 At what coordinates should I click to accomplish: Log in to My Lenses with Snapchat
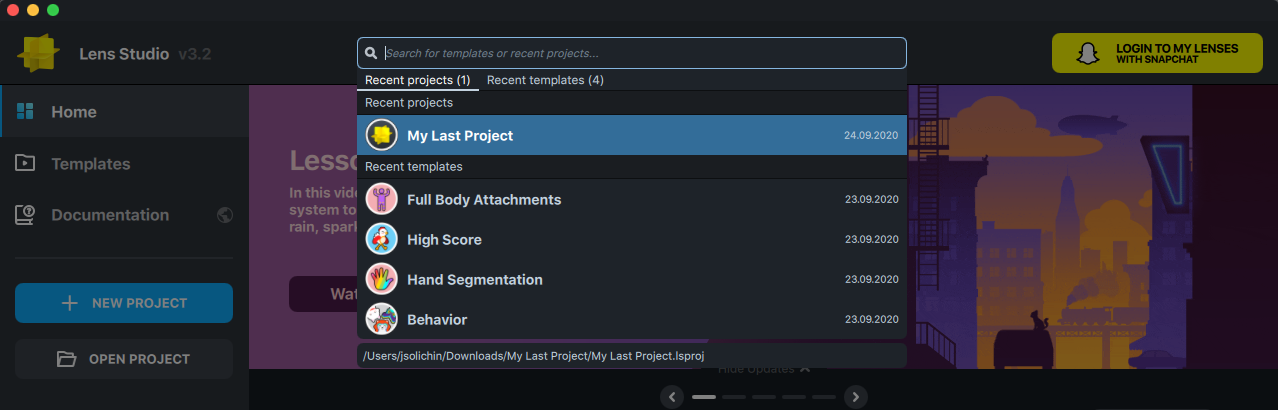pyautogui.click(x=1156, y=53)
